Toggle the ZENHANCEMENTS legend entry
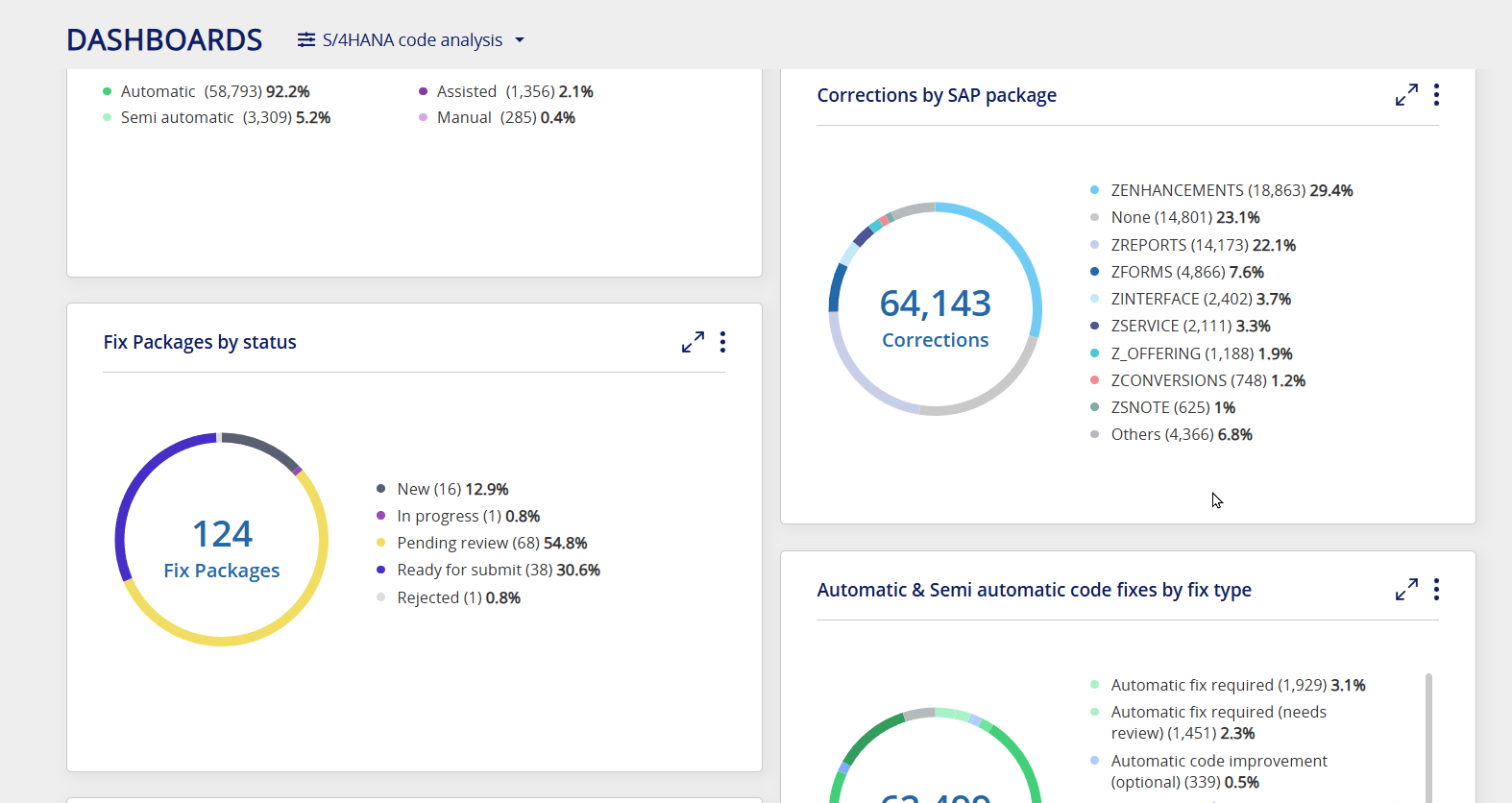1512x803 pixels. [x=1222, y=190]
